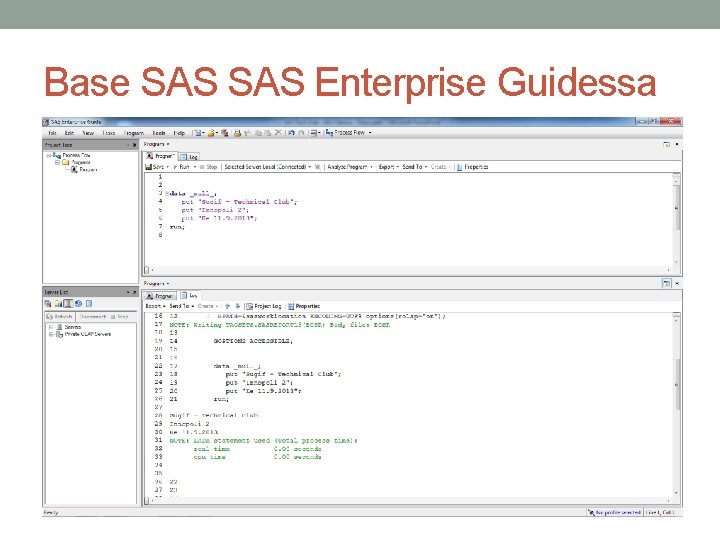The image size is (720, 540).
Task: Click the highlighted Server List icon
Action: click(x=68, y=304)
